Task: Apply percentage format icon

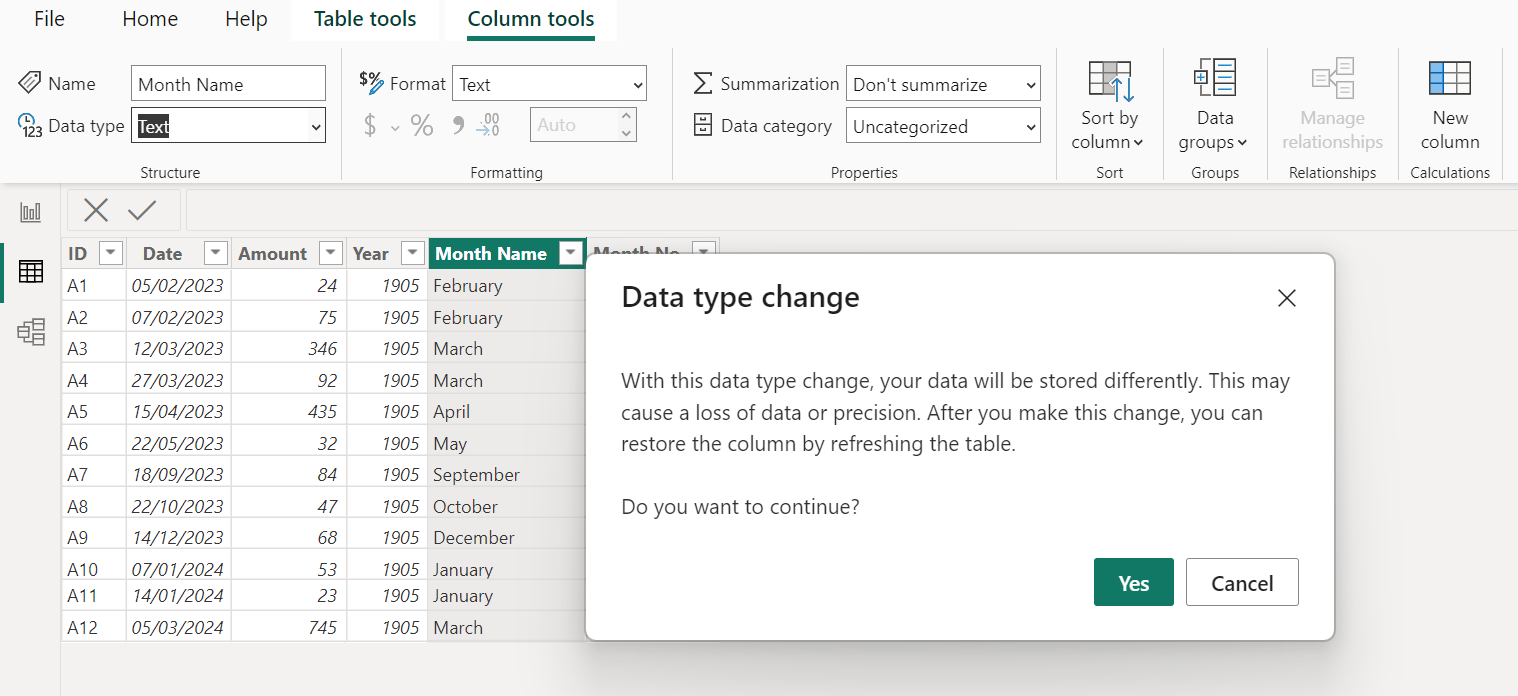Action: point(422,126)
